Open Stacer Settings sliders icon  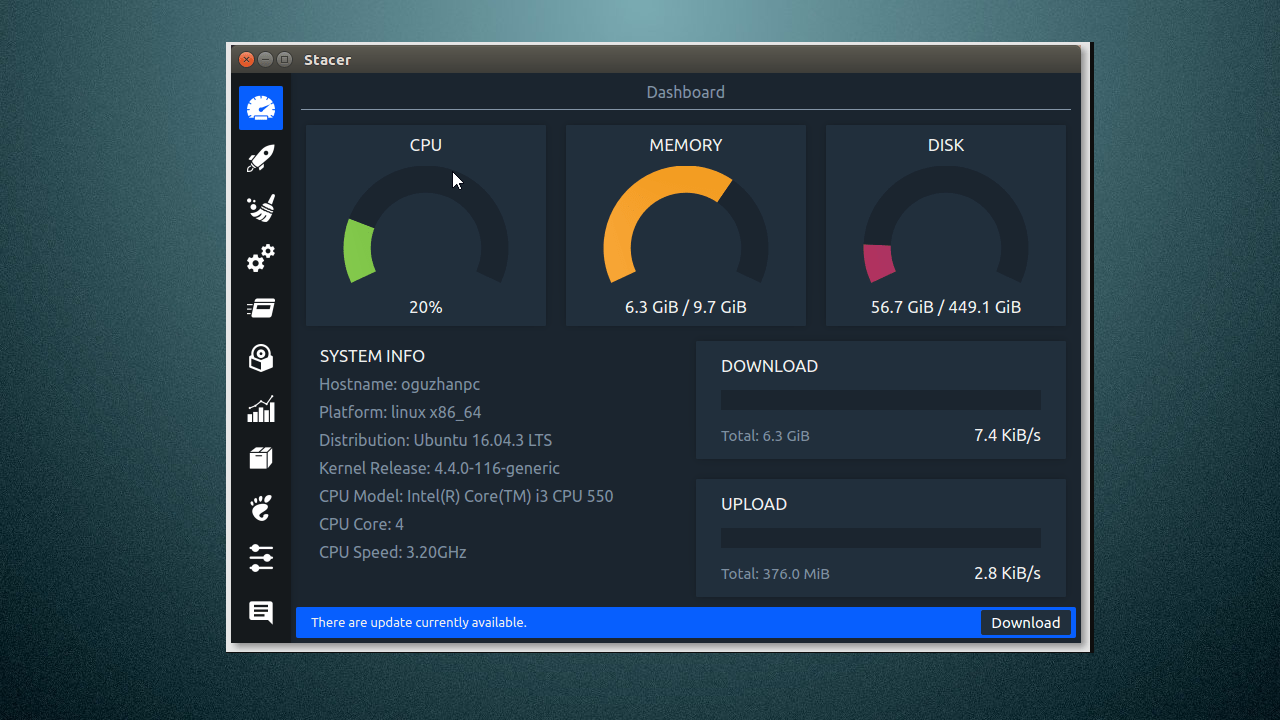pos(260,558)
